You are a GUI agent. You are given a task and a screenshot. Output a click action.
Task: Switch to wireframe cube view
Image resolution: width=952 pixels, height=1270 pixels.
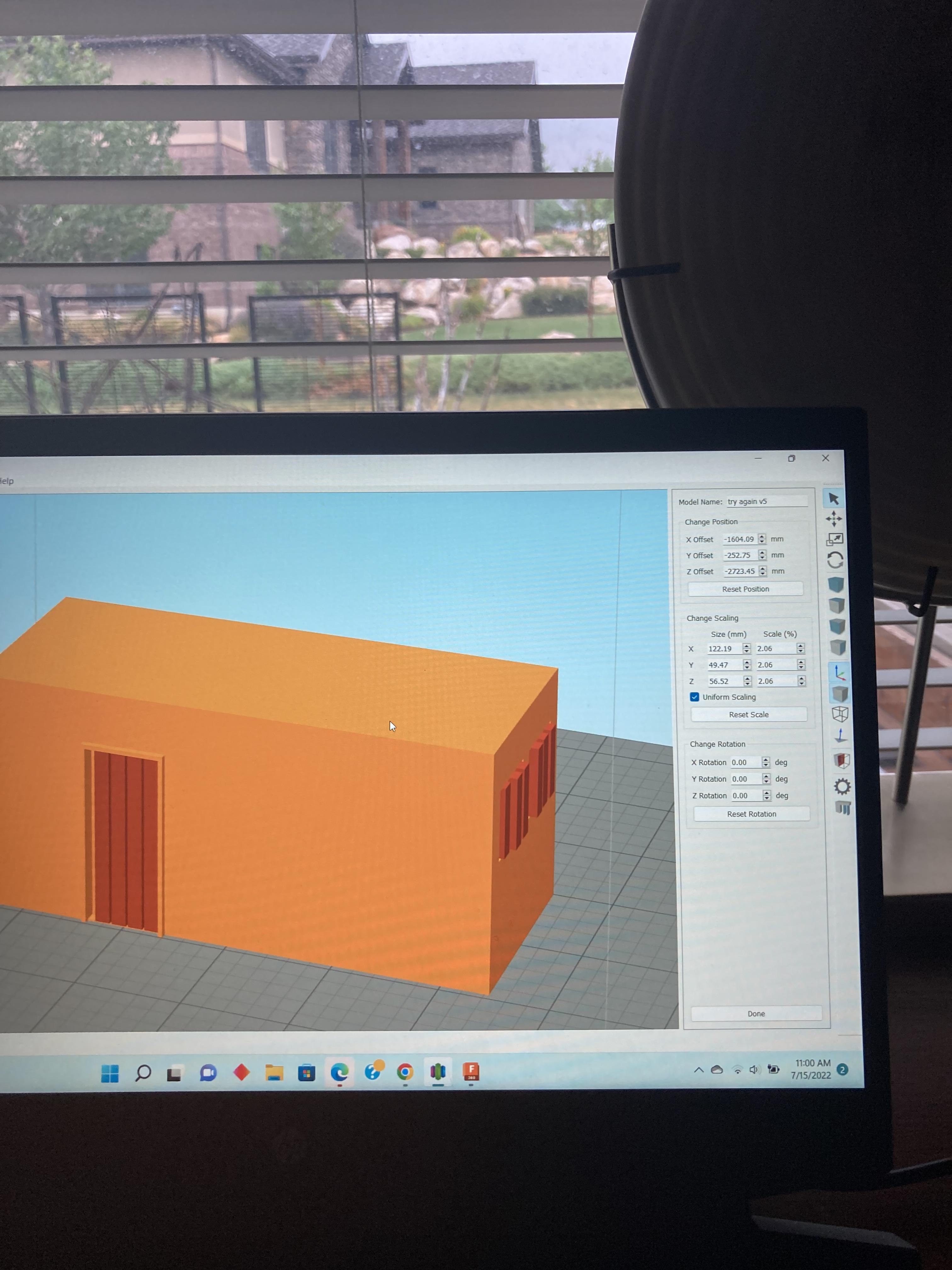point(840,714)
